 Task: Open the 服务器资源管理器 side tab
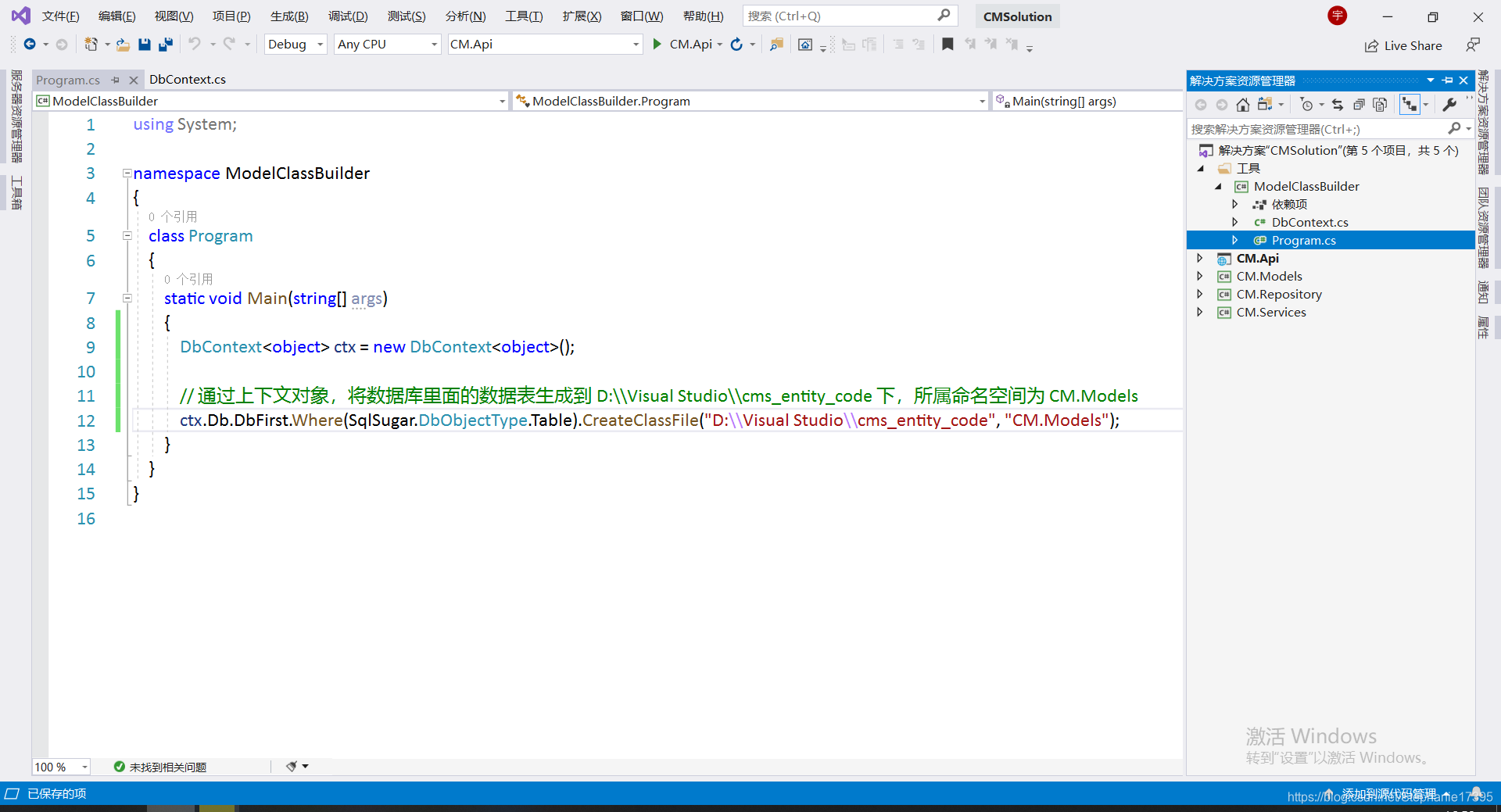coord(16,116)
